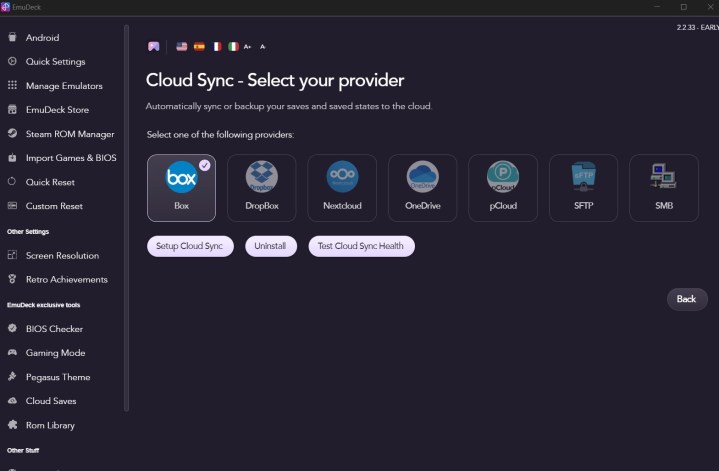The height and width of the screenshot is (471, 719).
Task: Click the Steam ROM Manager steam icon
Action: click(12, 133)
